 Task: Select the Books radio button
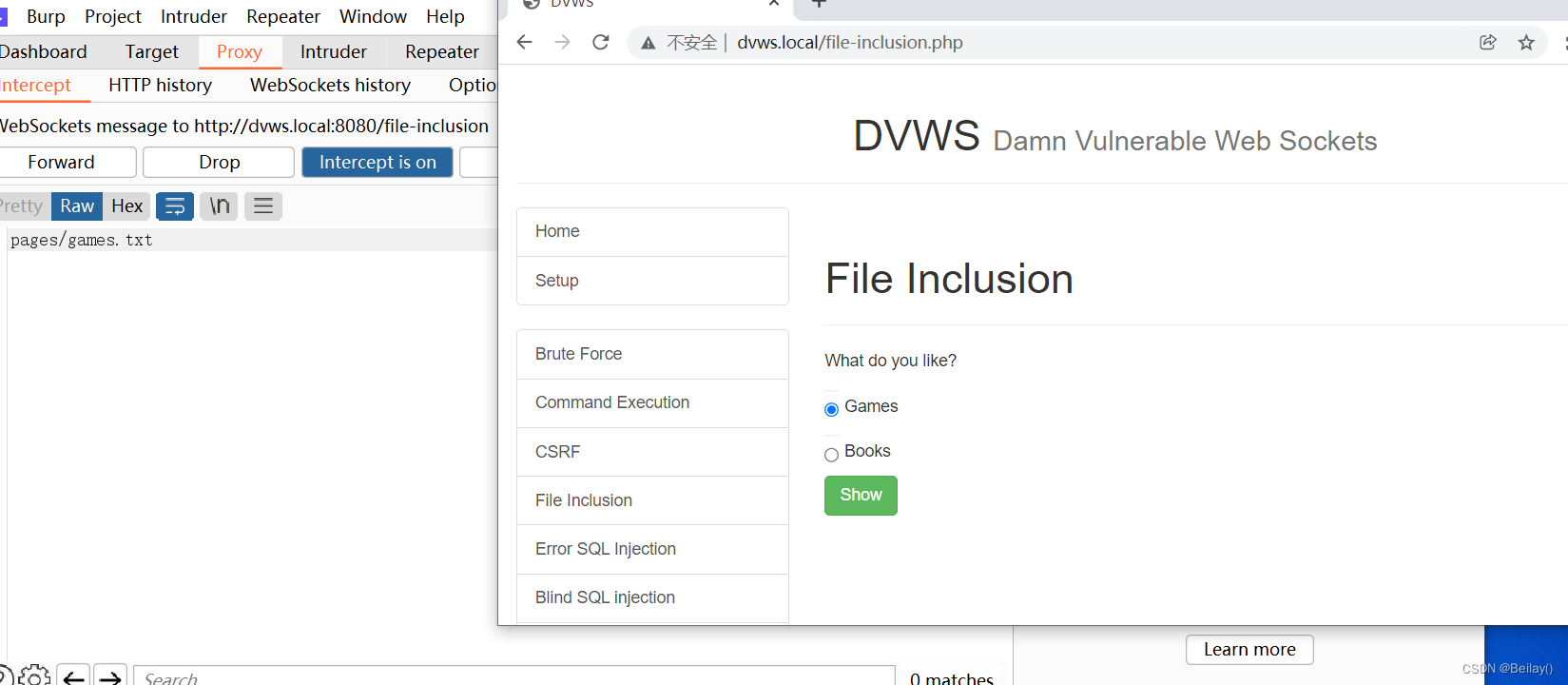pos(831,455)
